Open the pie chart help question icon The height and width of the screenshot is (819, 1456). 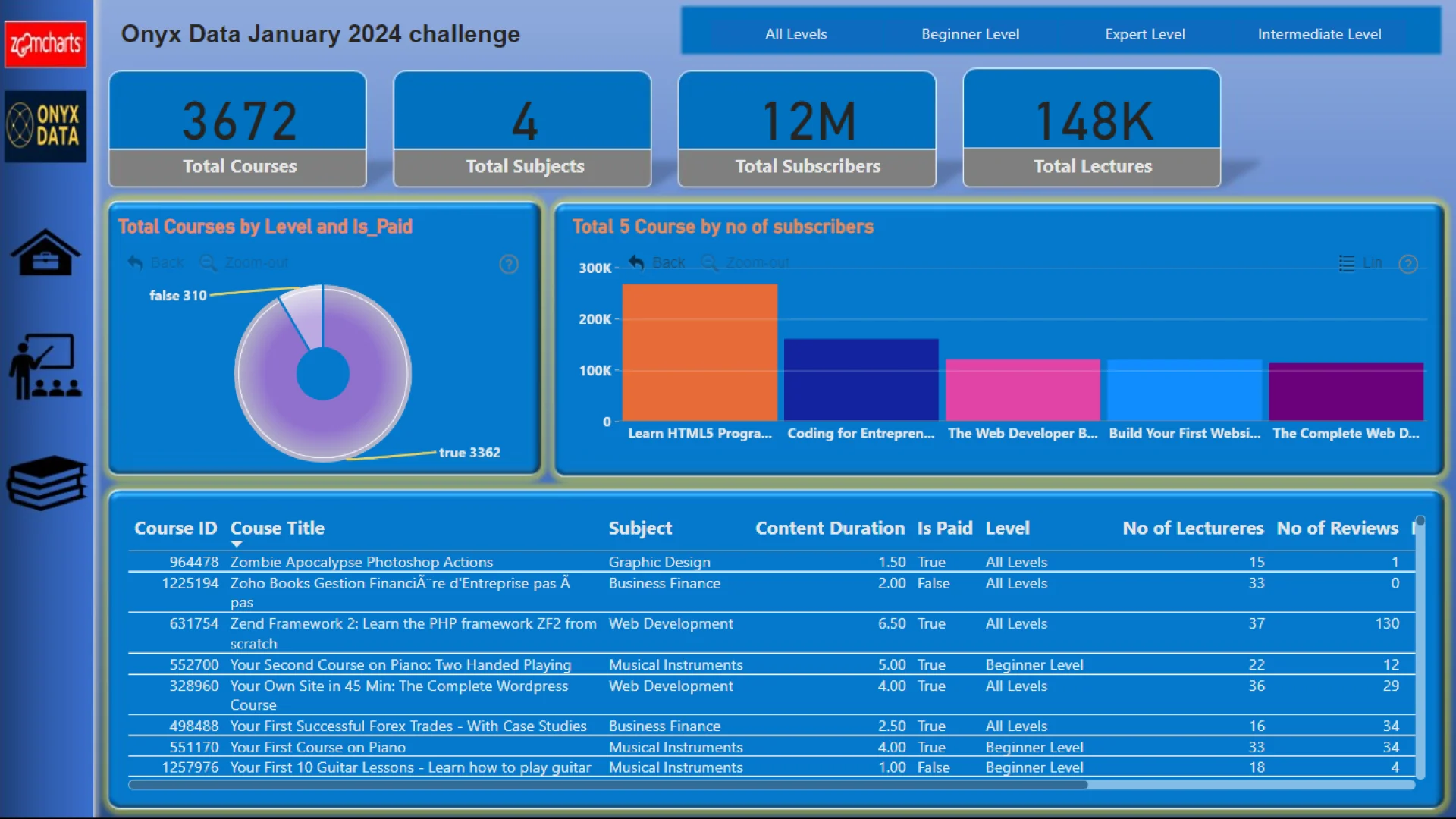509,264
